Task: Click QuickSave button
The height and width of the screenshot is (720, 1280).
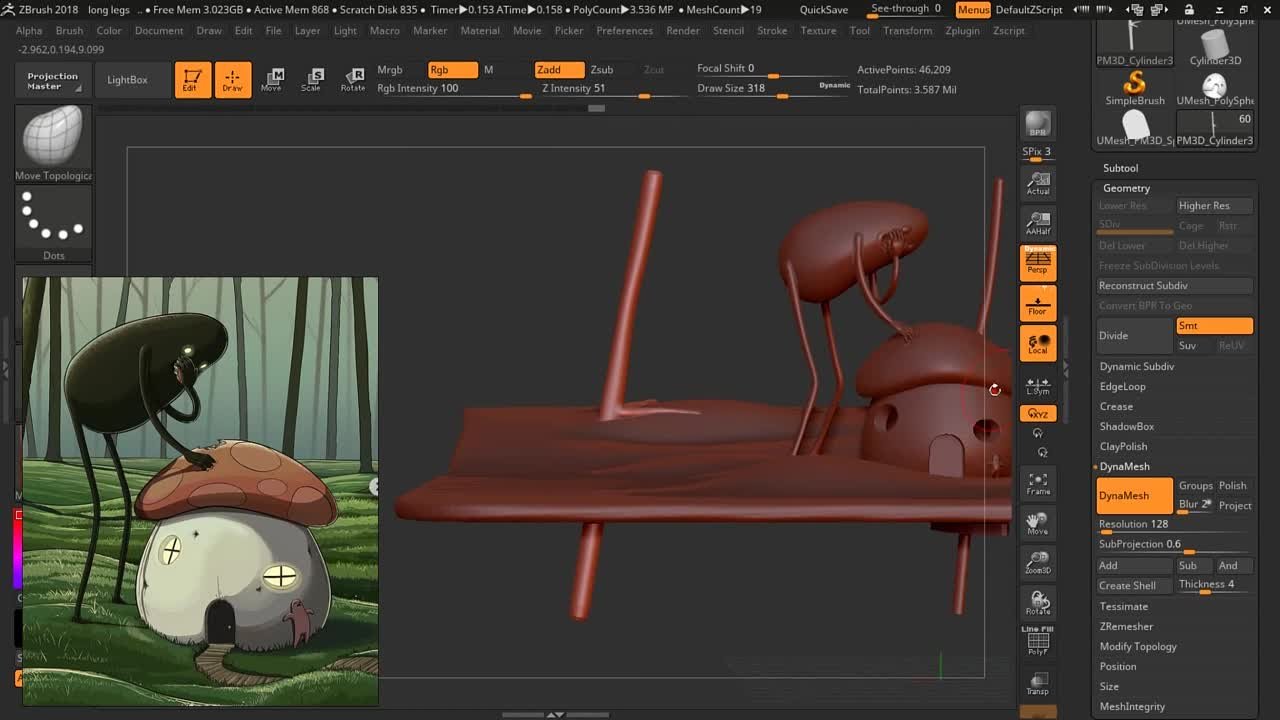Action: tap(824, 10)
